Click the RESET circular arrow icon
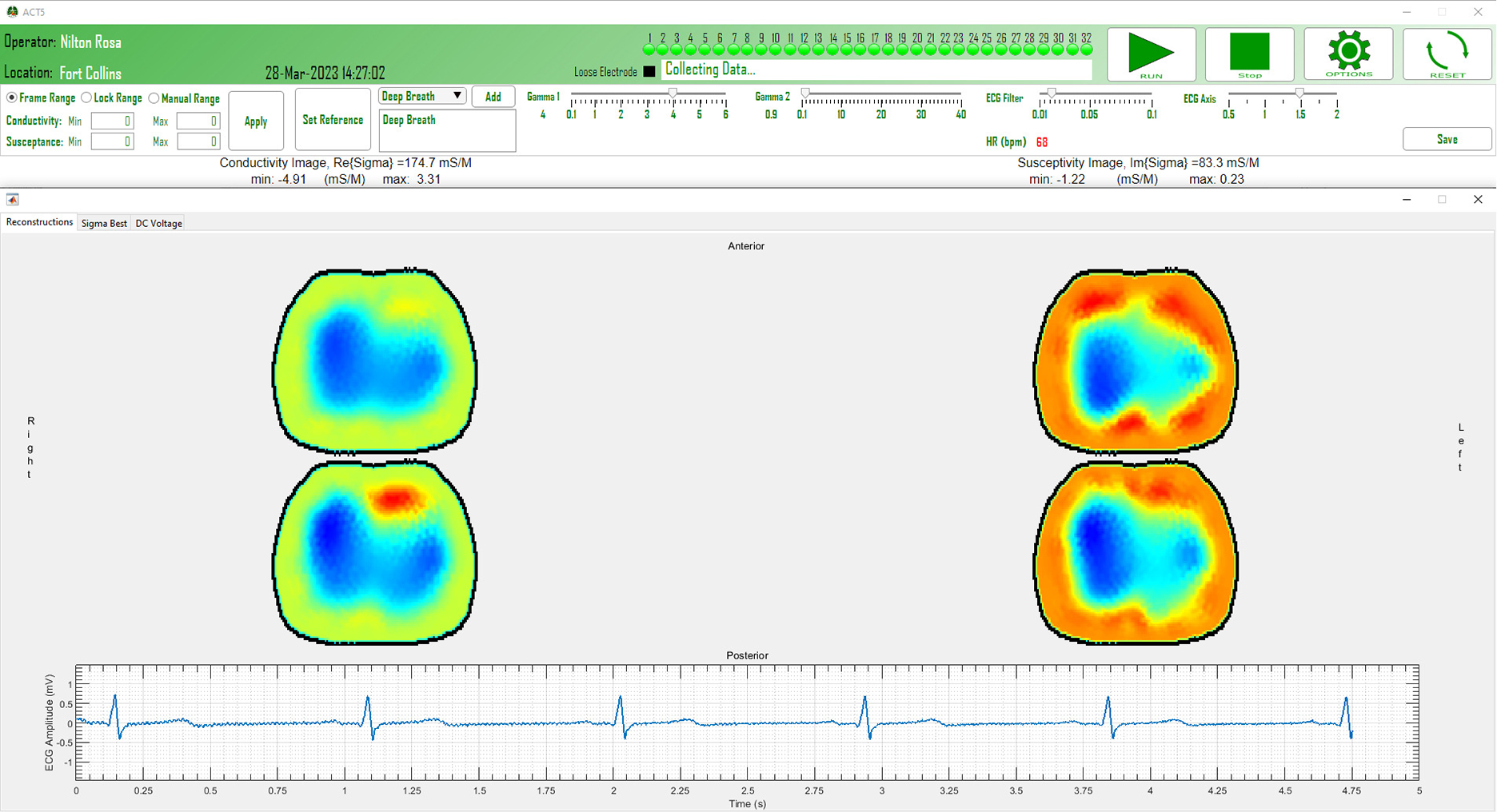This screenshot has height=812, width=1497. (1447, 54)
